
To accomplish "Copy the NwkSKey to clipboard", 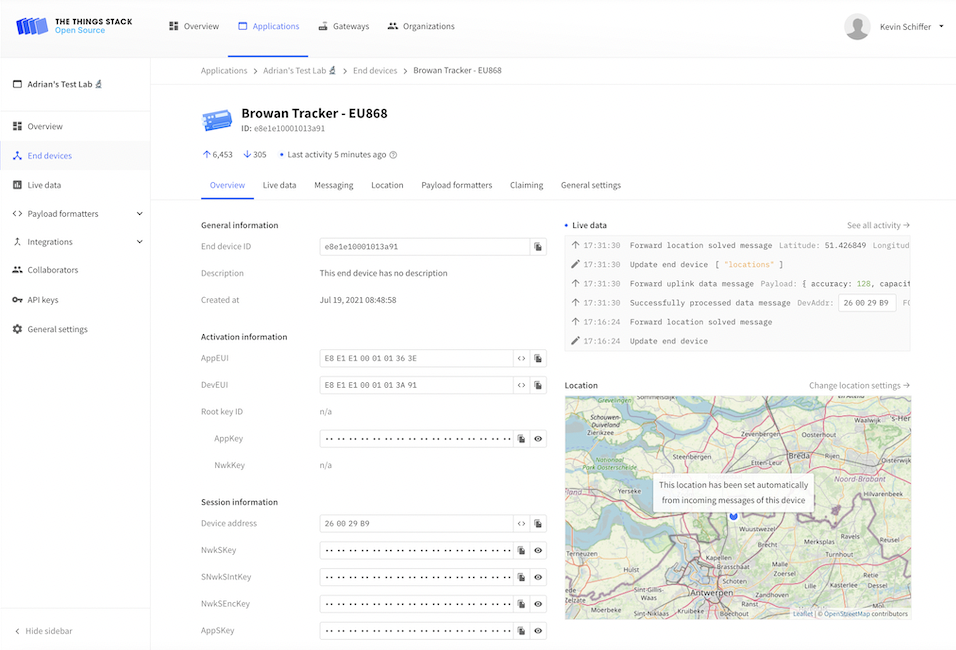I will point(521,550).
